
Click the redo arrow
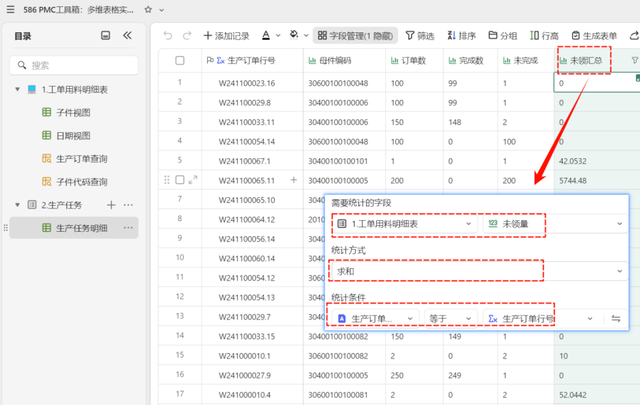pyautogui.click(x=187, y=36)
